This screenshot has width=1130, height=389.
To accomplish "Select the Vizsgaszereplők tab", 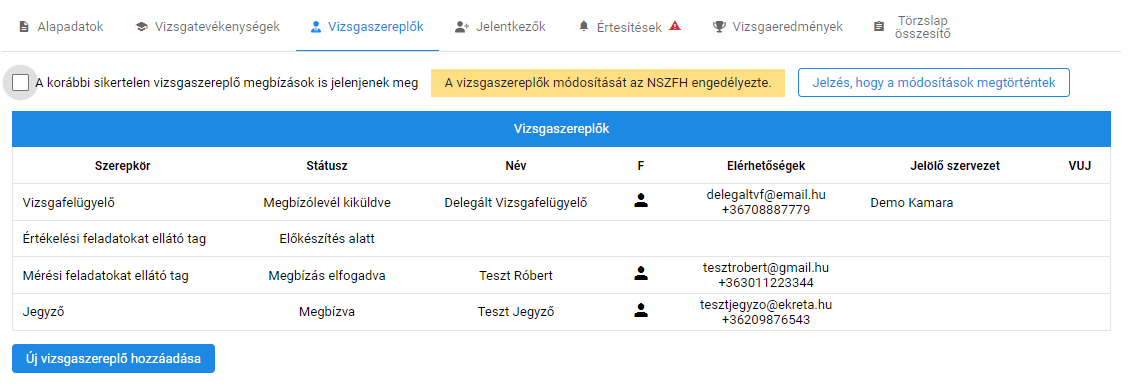I will coord(367,27).
